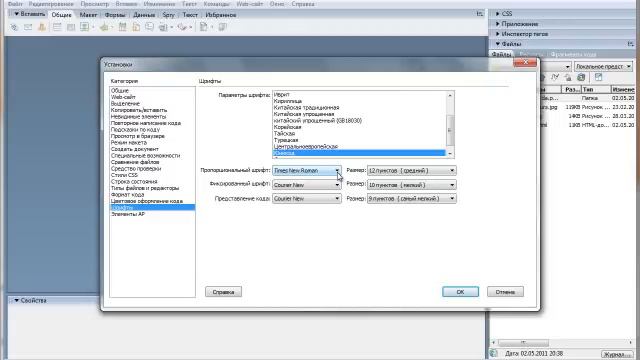Open the Файл menu

(15, 4)
